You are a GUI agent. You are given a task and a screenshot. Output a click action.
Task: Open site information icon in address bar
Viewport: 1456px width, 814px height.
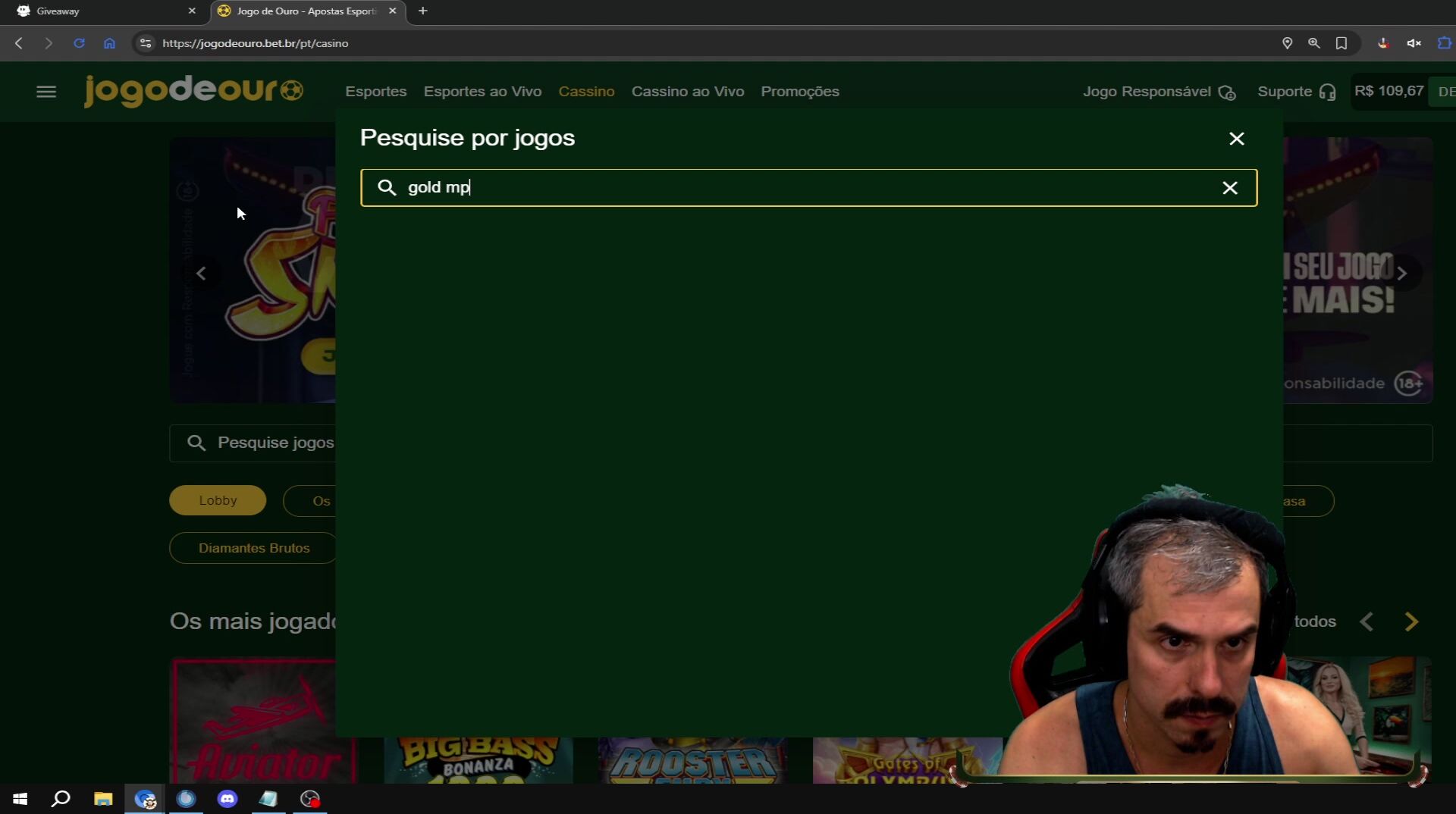coord(146,43)
